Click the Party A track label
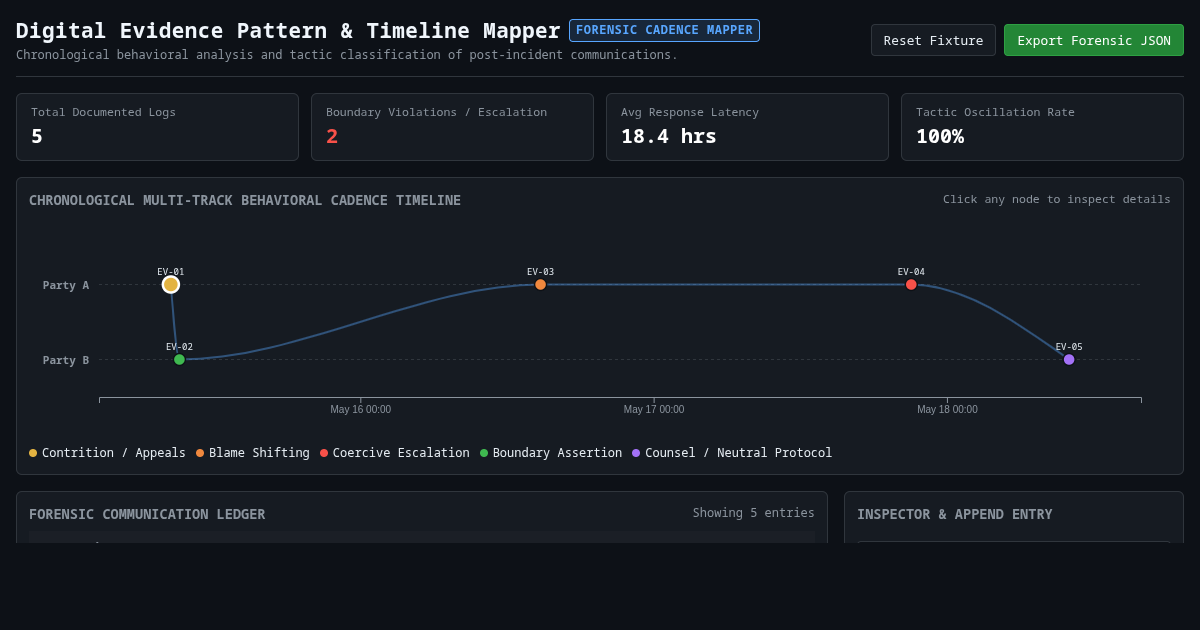 pos(66,285)
